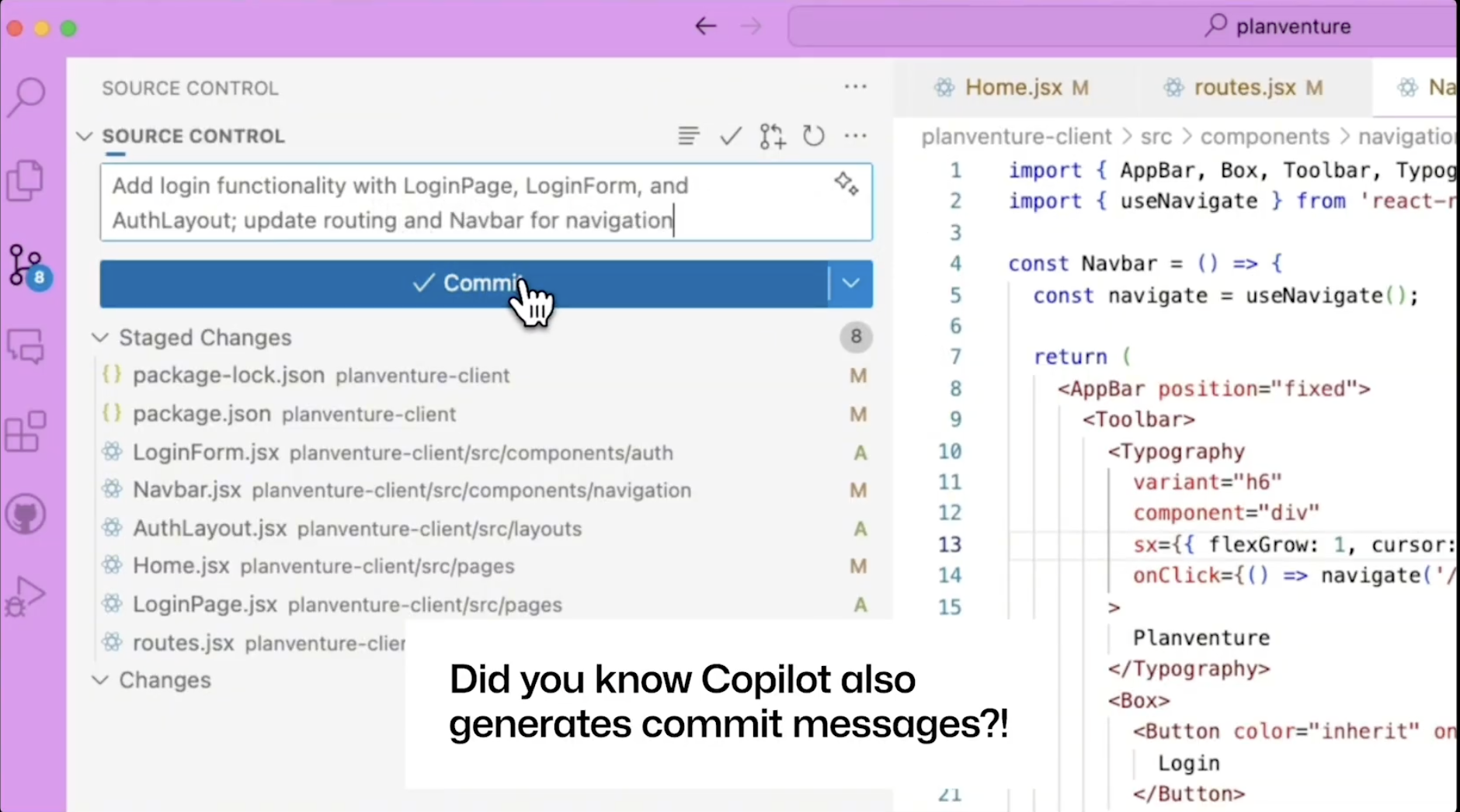Collapse the Staged Changes section

click(100, 338)
